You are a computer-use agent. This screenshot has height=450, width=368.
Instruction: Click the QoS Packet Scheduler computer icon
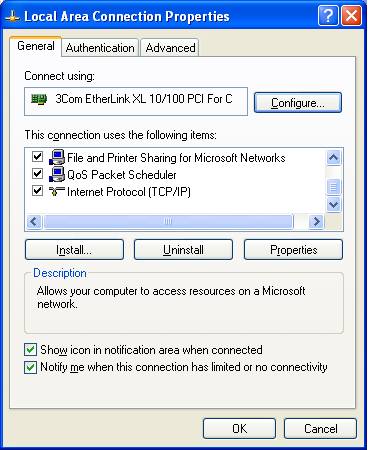coord(57,174)
